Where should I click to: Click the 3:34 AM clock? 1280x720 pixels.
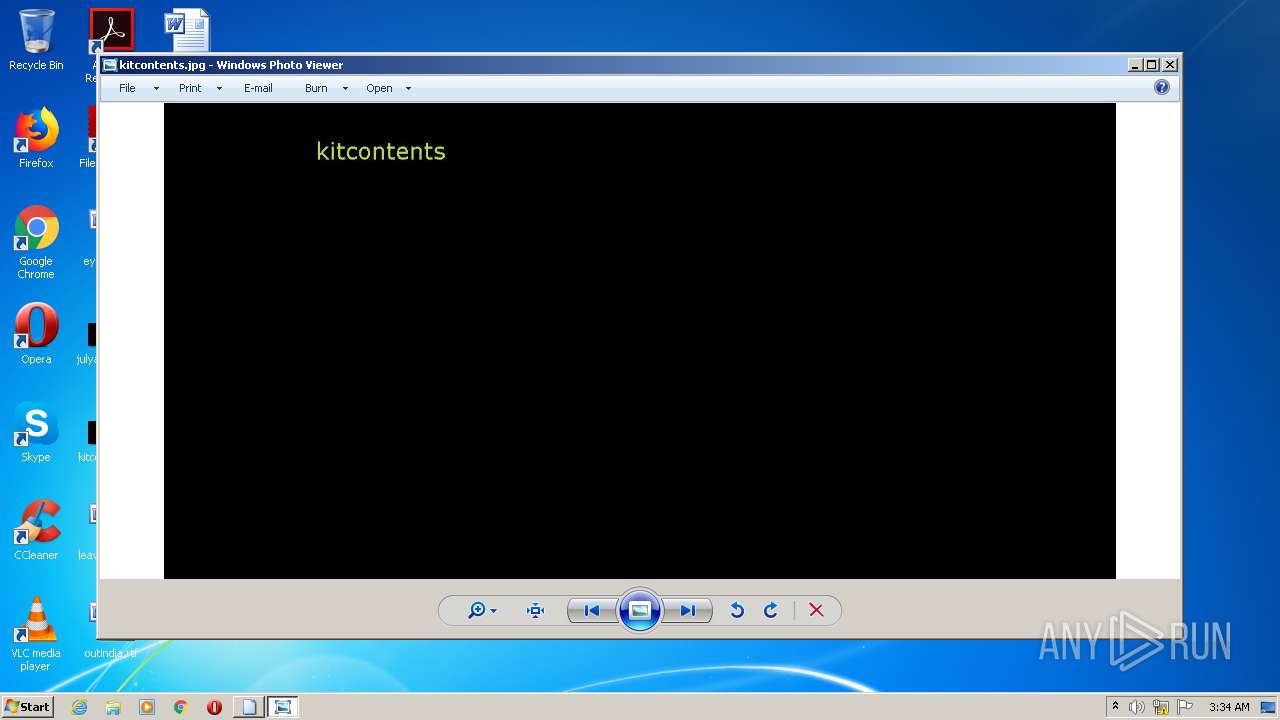[1229, 707]
